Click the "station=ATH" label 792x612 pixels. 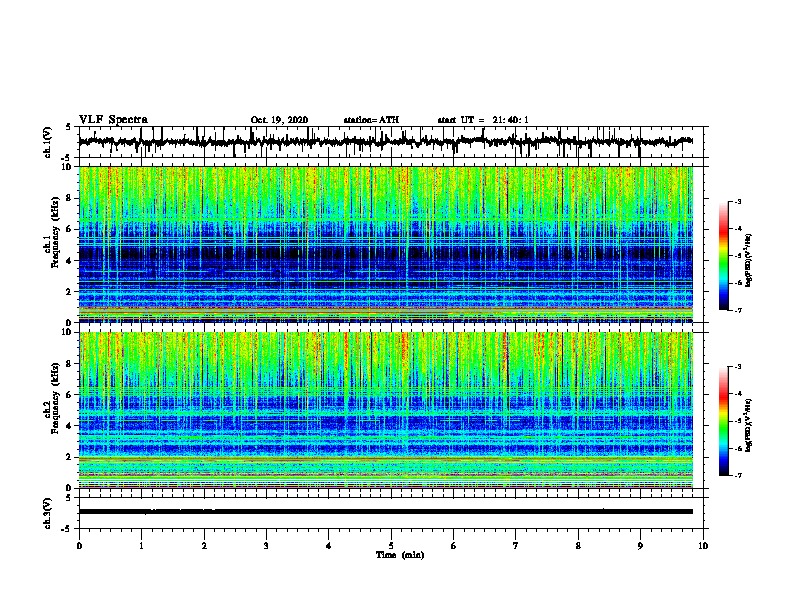(x=371, y=120)
